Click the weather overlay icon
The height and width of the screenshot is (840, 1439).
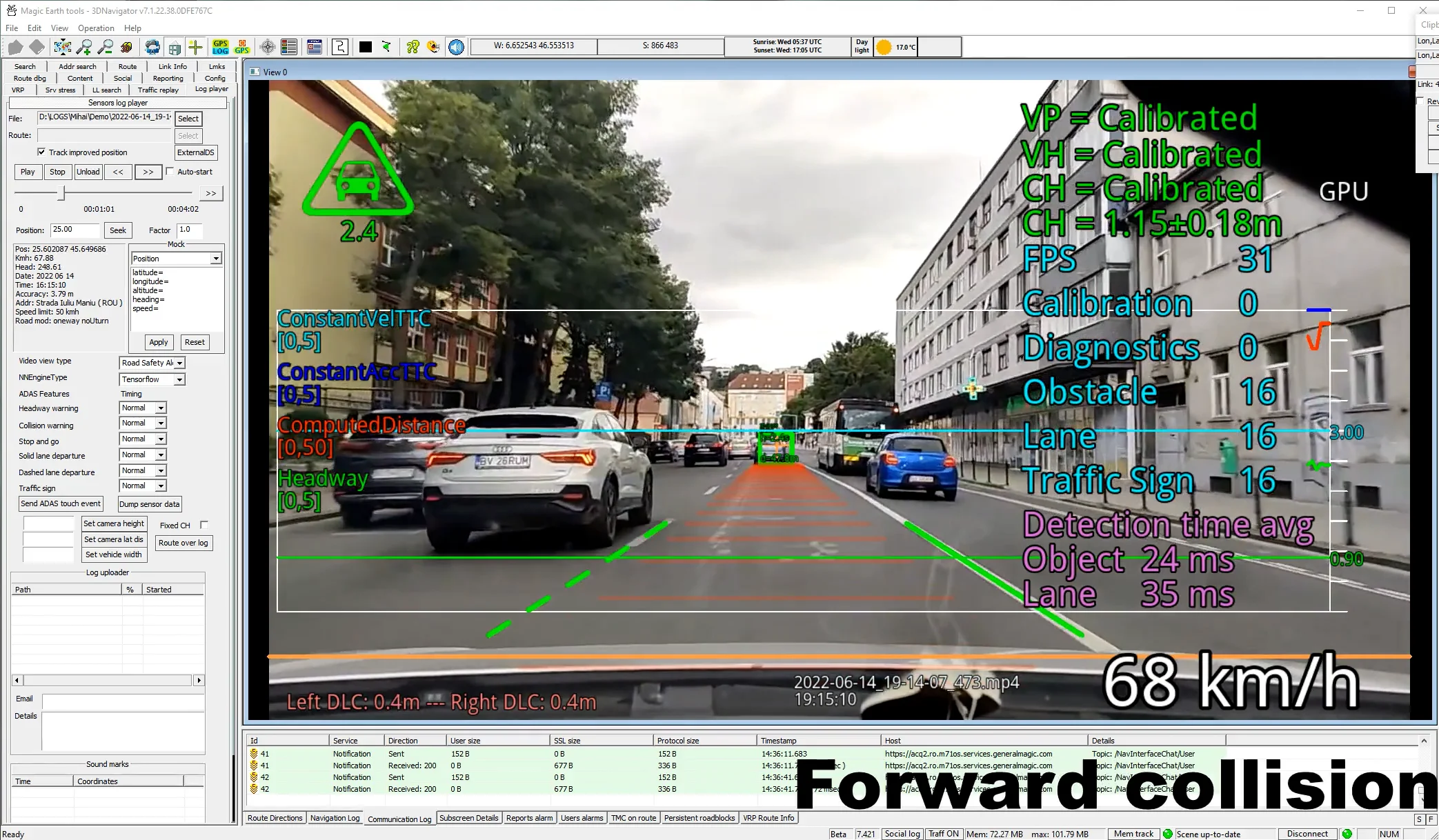(152, 47)
